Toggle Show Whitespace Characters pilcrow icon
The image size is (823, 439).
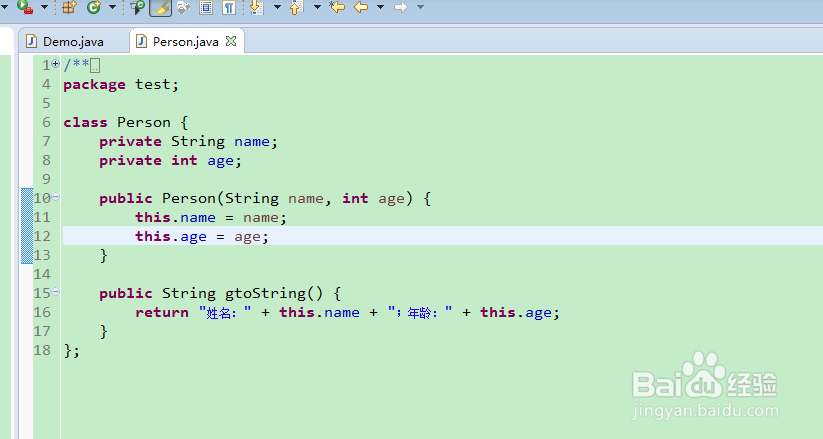229,7
